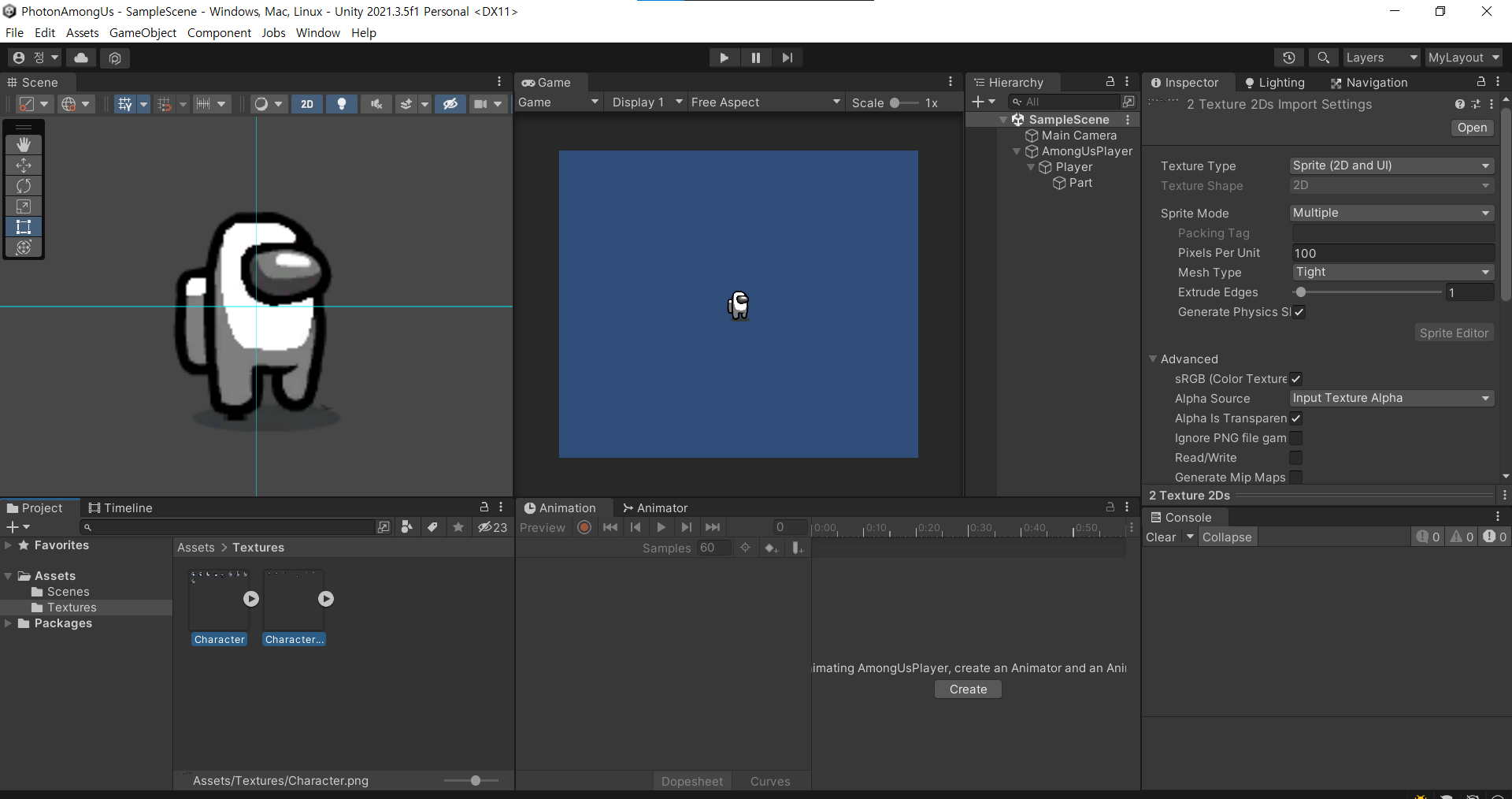Click the Sprite Editor button
This screenshot has height=799, width=1512.
click(x=1454, y=333)
